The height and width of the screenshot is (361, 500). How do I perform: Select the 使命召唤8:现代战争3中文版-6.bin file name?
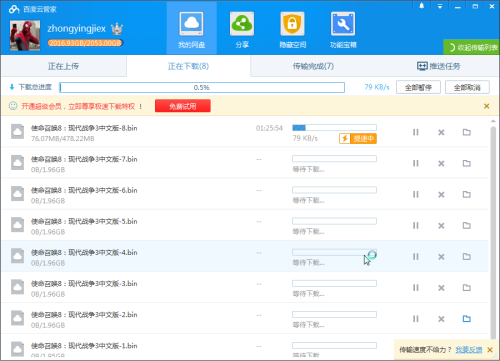click(x=84, y=190)
